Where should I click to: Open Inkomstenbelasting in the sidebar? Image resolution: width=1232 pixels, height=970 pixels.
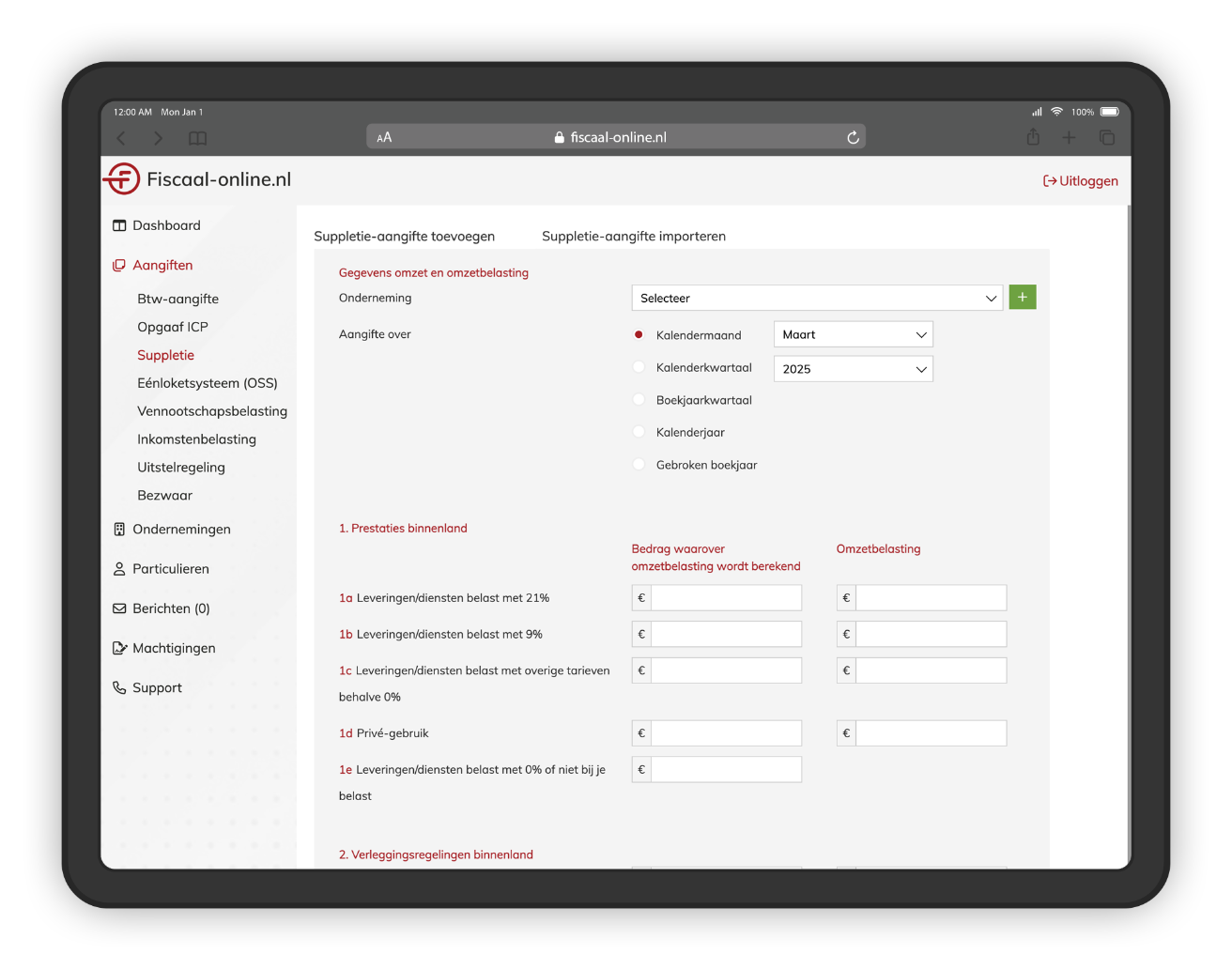tap(196, 439)
